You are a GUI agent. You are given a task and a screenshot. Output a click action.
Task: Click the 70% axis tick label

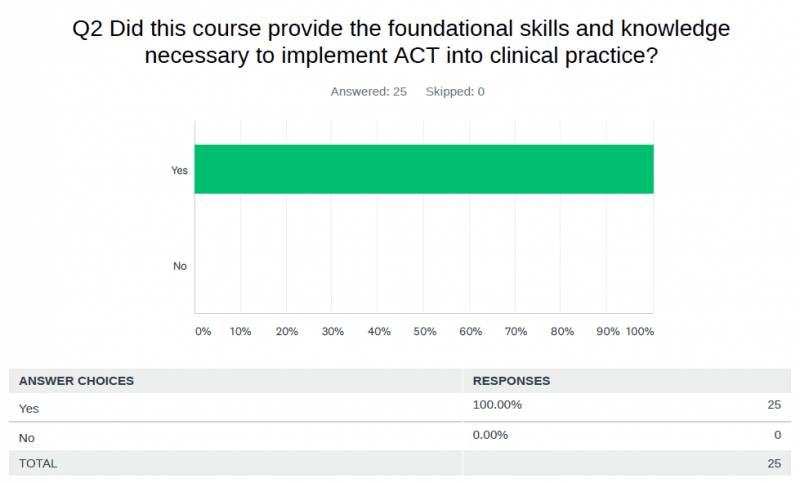pyautogui.click(x=516, y=332)
